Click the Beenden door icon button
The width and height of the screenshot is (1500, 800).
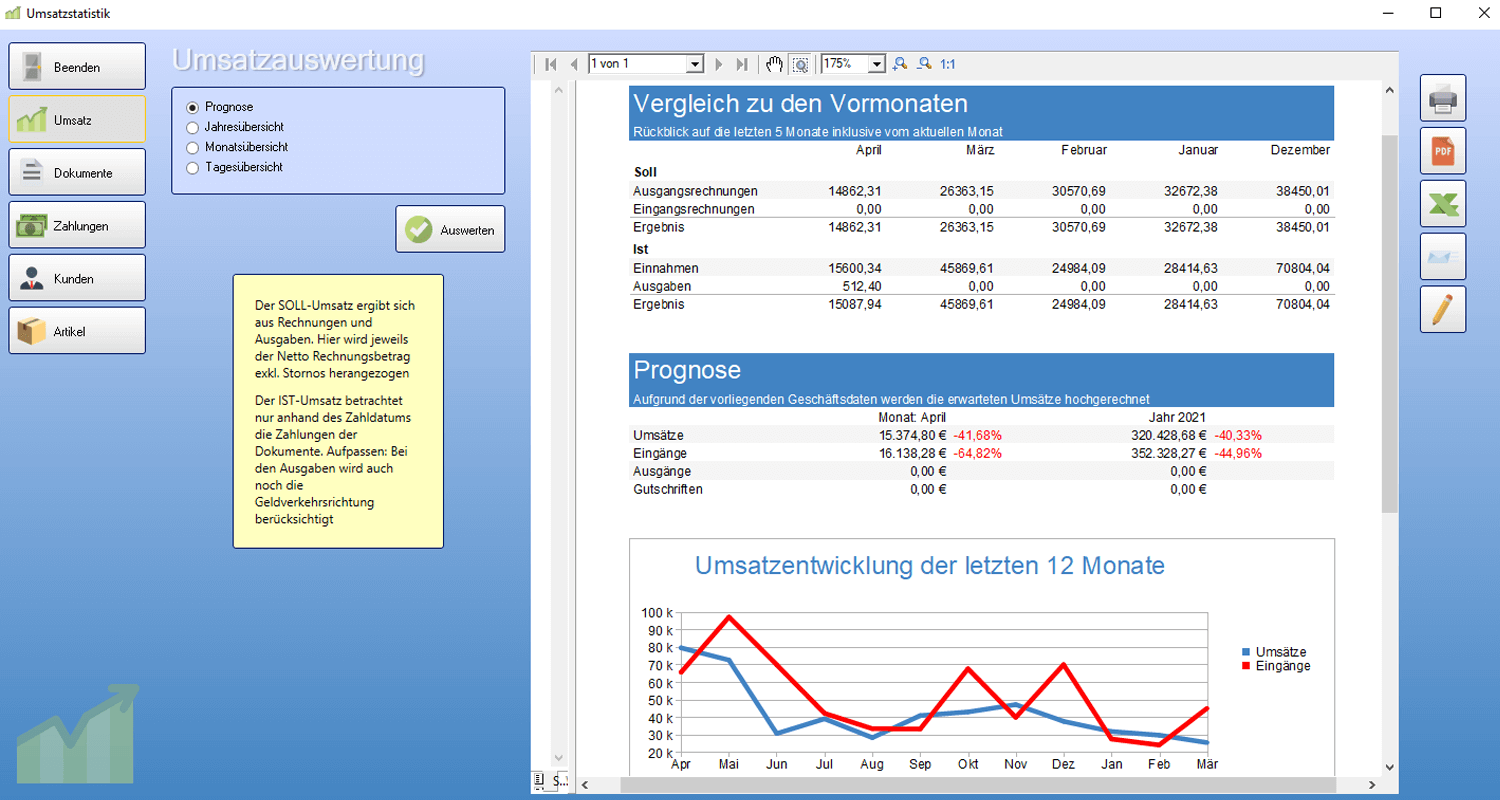pos(77,67)
